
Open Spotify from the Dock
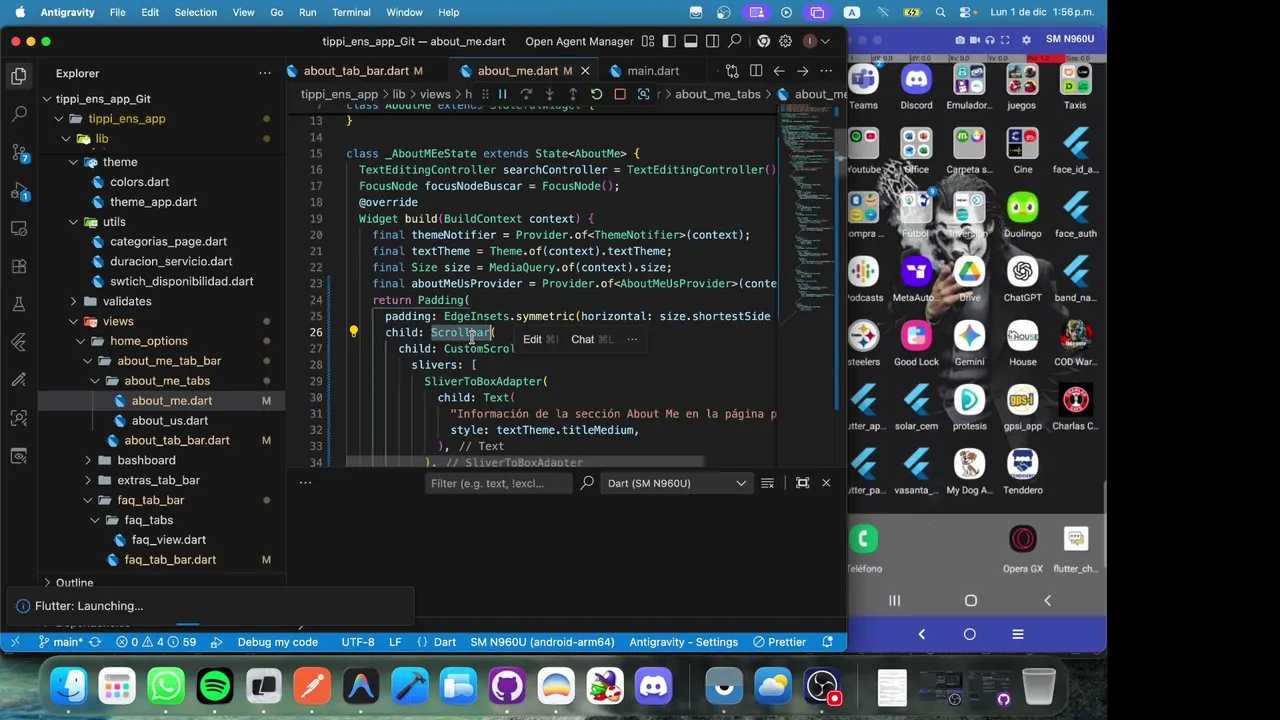[x=215, y=686]
